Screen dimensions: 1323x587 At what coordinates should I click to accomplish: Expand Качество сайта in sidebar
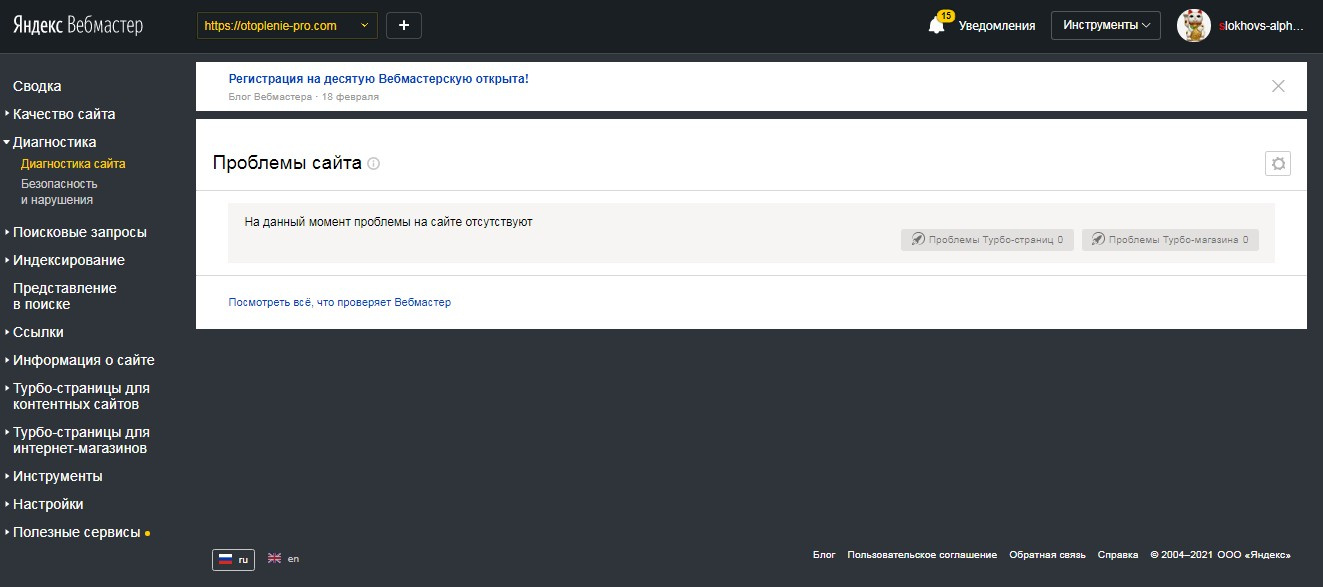(64, 114)
